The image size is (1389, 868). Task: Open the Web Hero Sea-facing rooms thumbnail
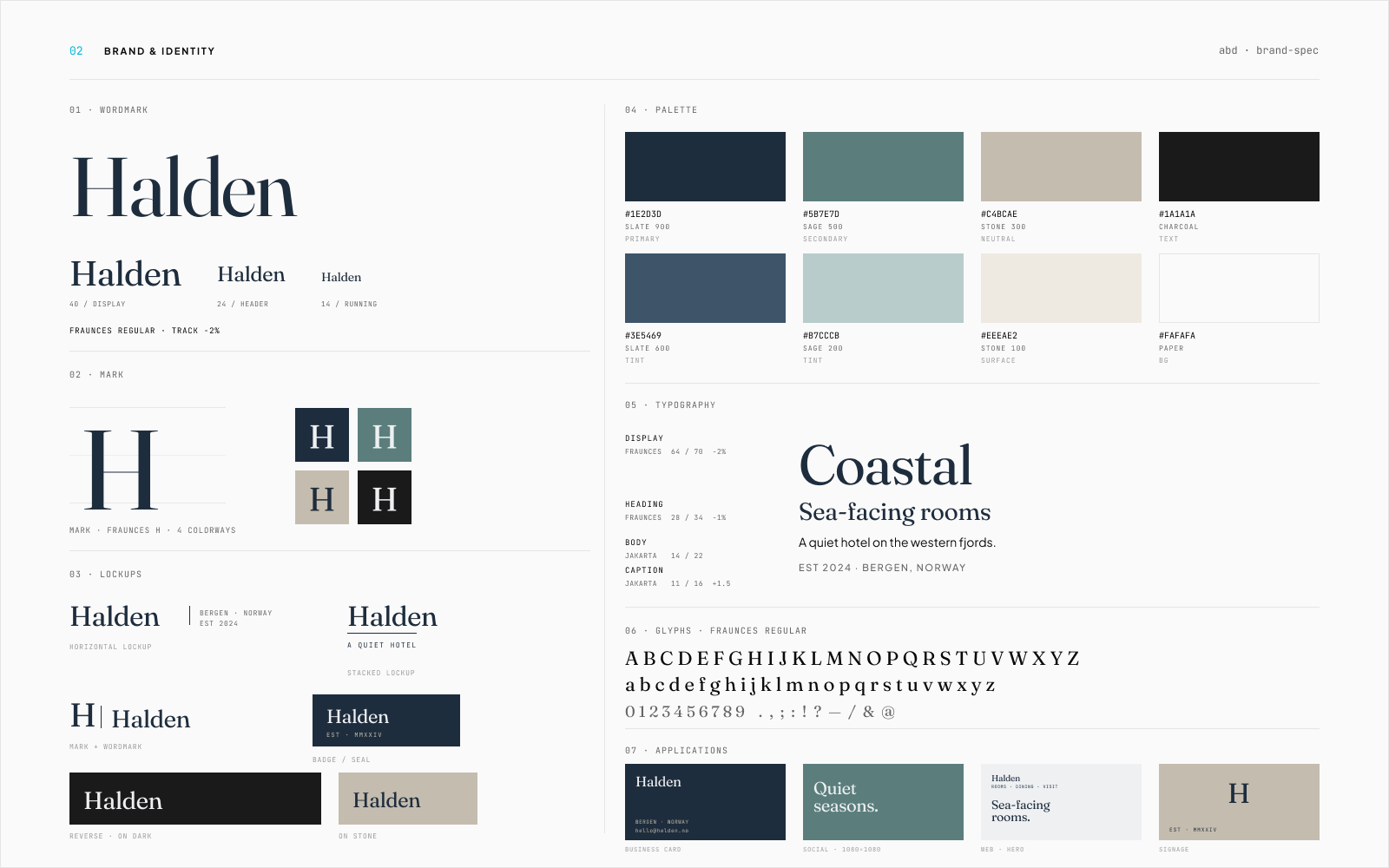1061,802
